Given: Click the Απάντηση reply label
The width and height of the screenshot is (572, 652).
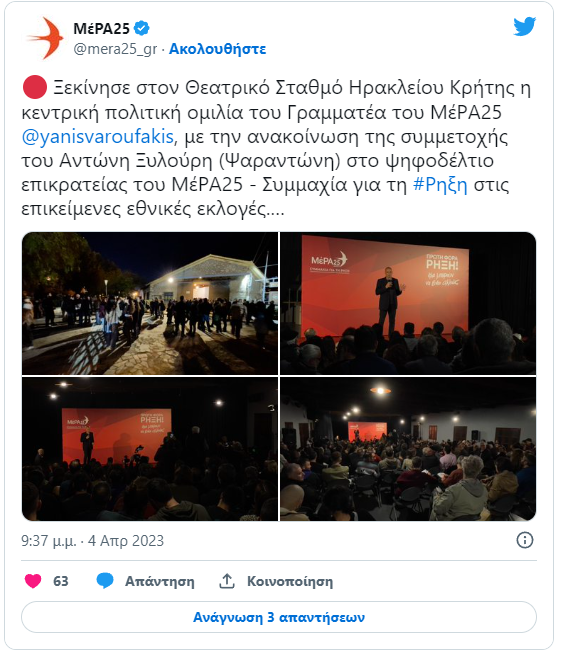Looking at the screenshot, I should [160, 581].
